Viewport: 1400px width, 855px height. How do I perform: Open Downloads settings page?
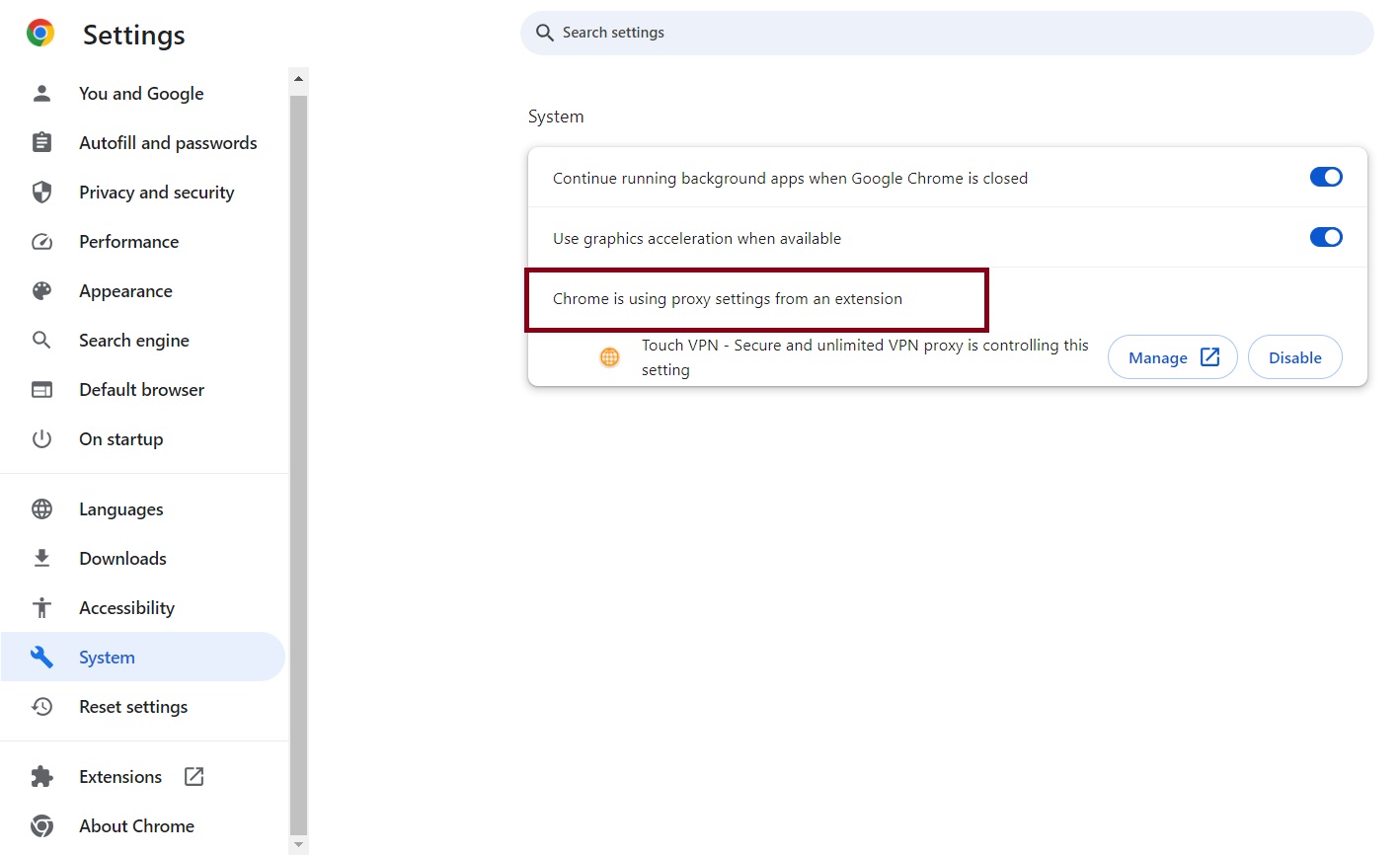(122, 559)
